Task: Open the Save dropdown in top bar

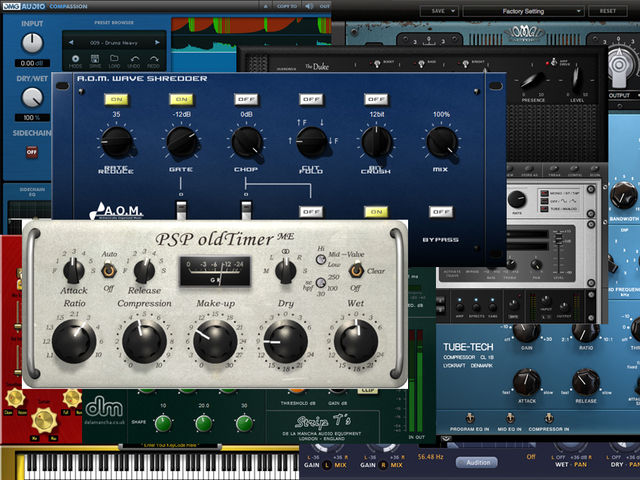Action: (440, 11)
